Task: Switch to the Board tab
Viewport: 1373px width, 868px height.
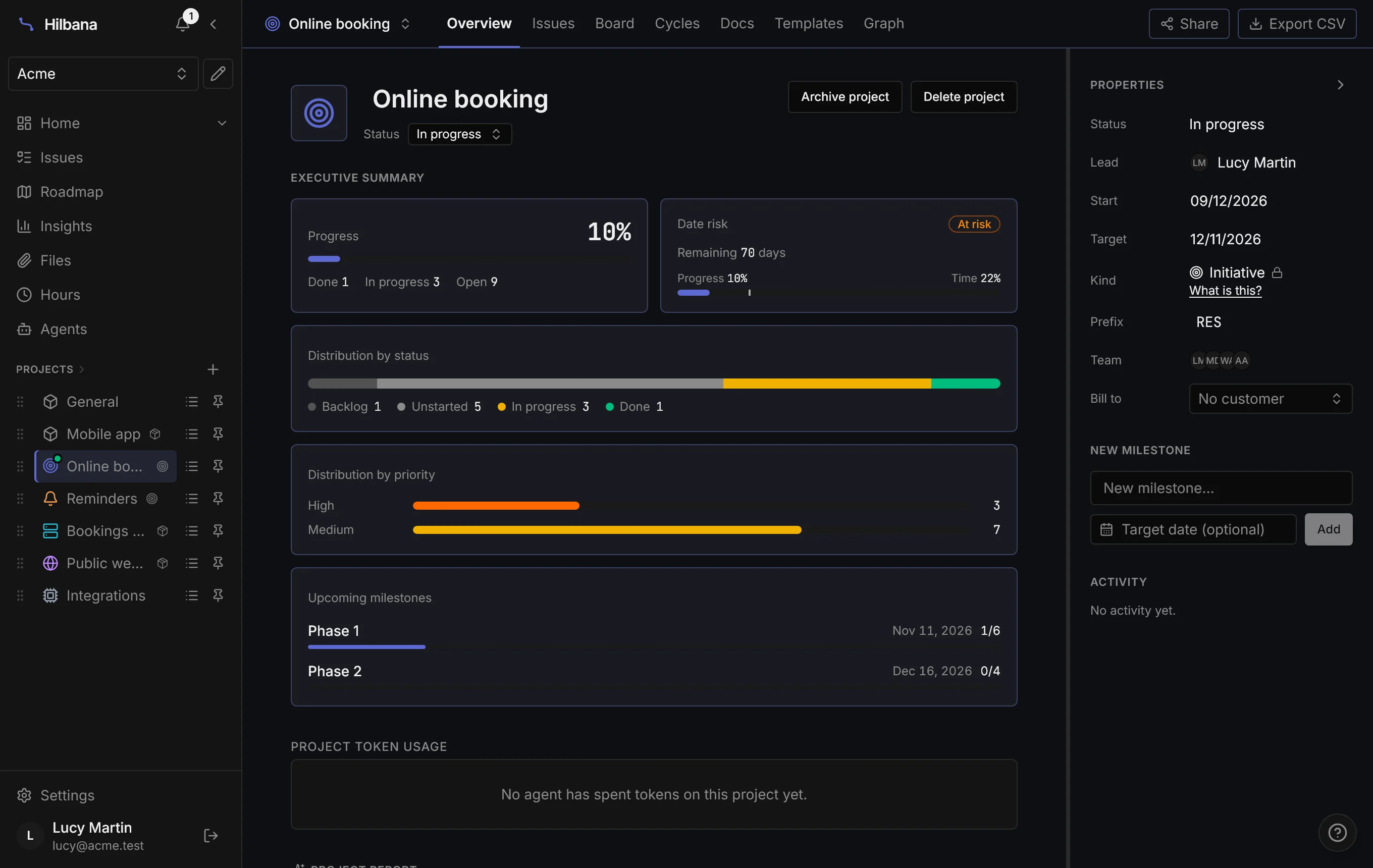Action: pyautogui.click(x=614, y=23)
